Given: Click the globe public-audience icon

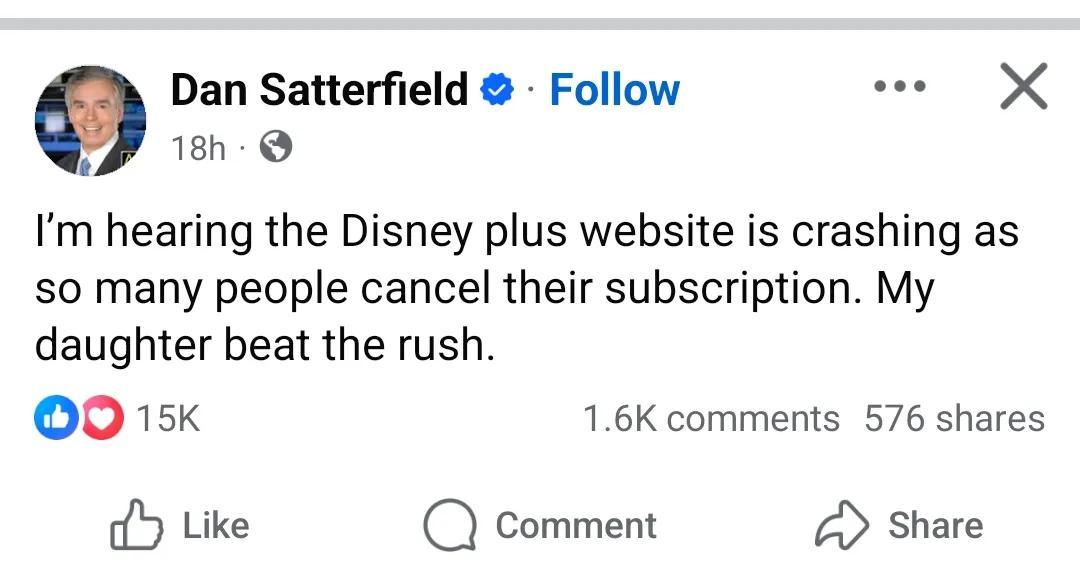Looking at the screenshot, I should click(x=276, y=148).
